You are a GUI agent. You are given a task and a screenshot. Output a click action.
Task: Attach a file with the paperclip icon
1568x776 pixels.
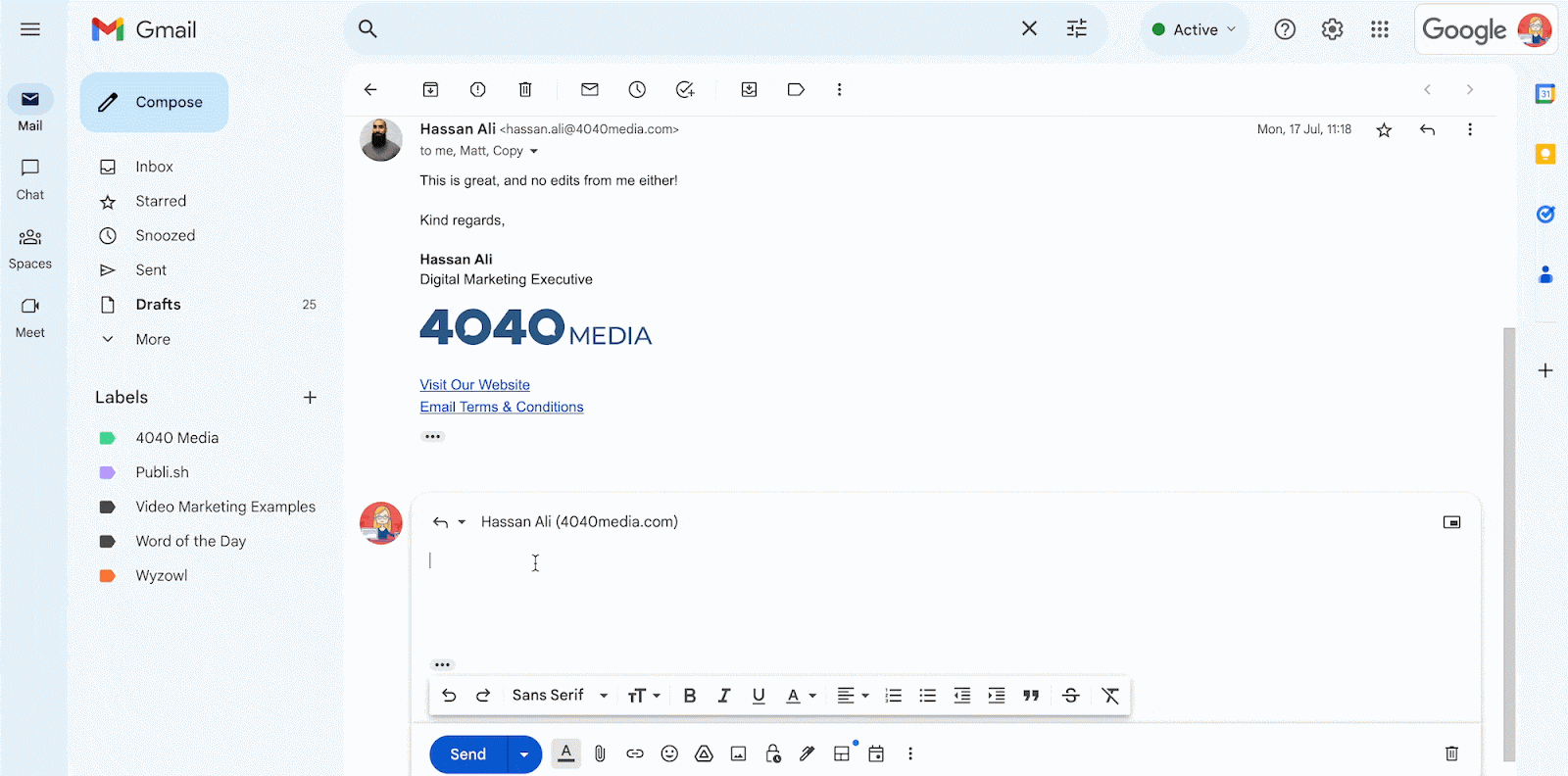[600, 753]
